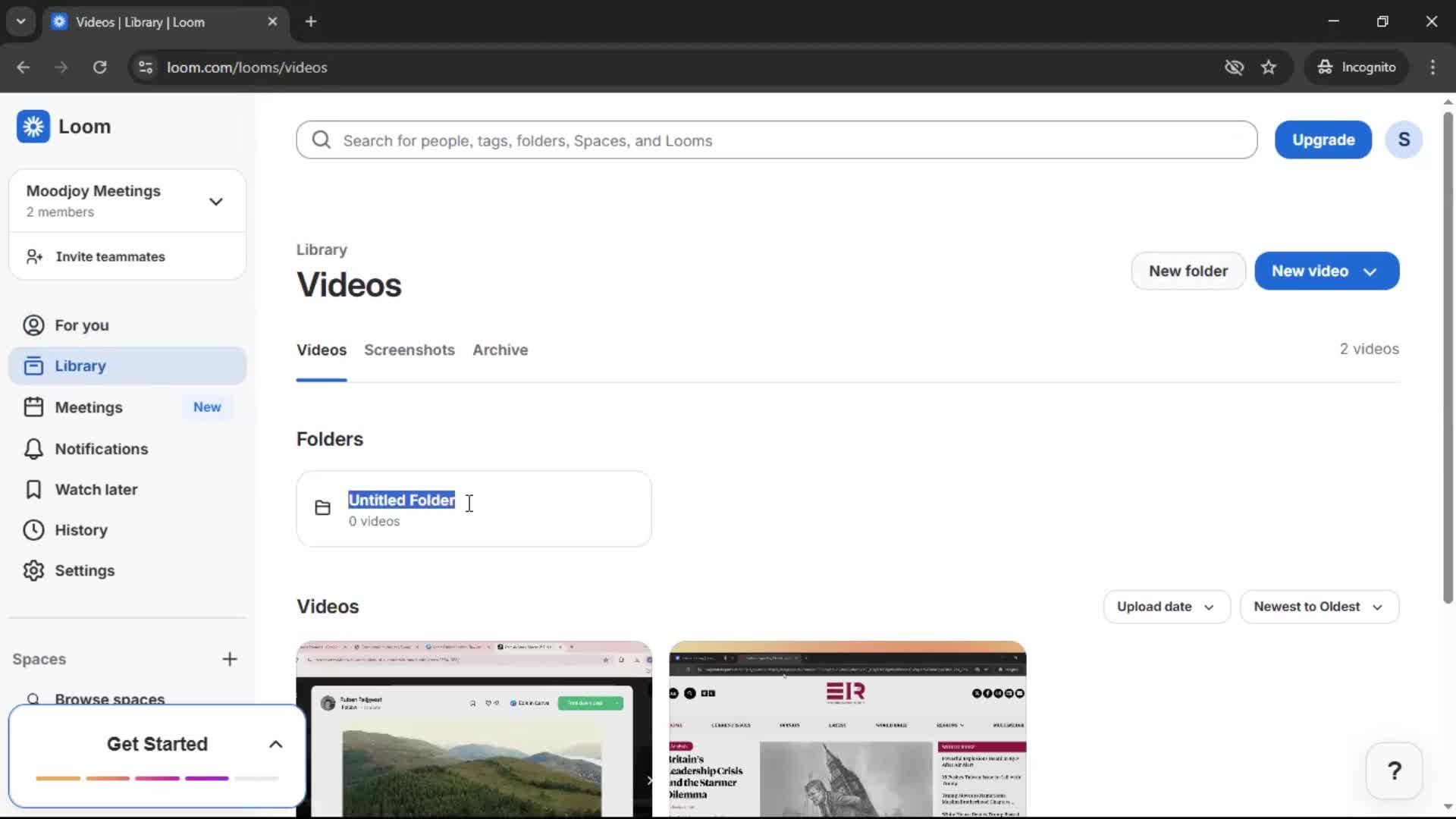Image resolution: width=1456 pixels, height=819 pixels.
Task: Collapse the Get Started panel
Action: click(275, 744)
